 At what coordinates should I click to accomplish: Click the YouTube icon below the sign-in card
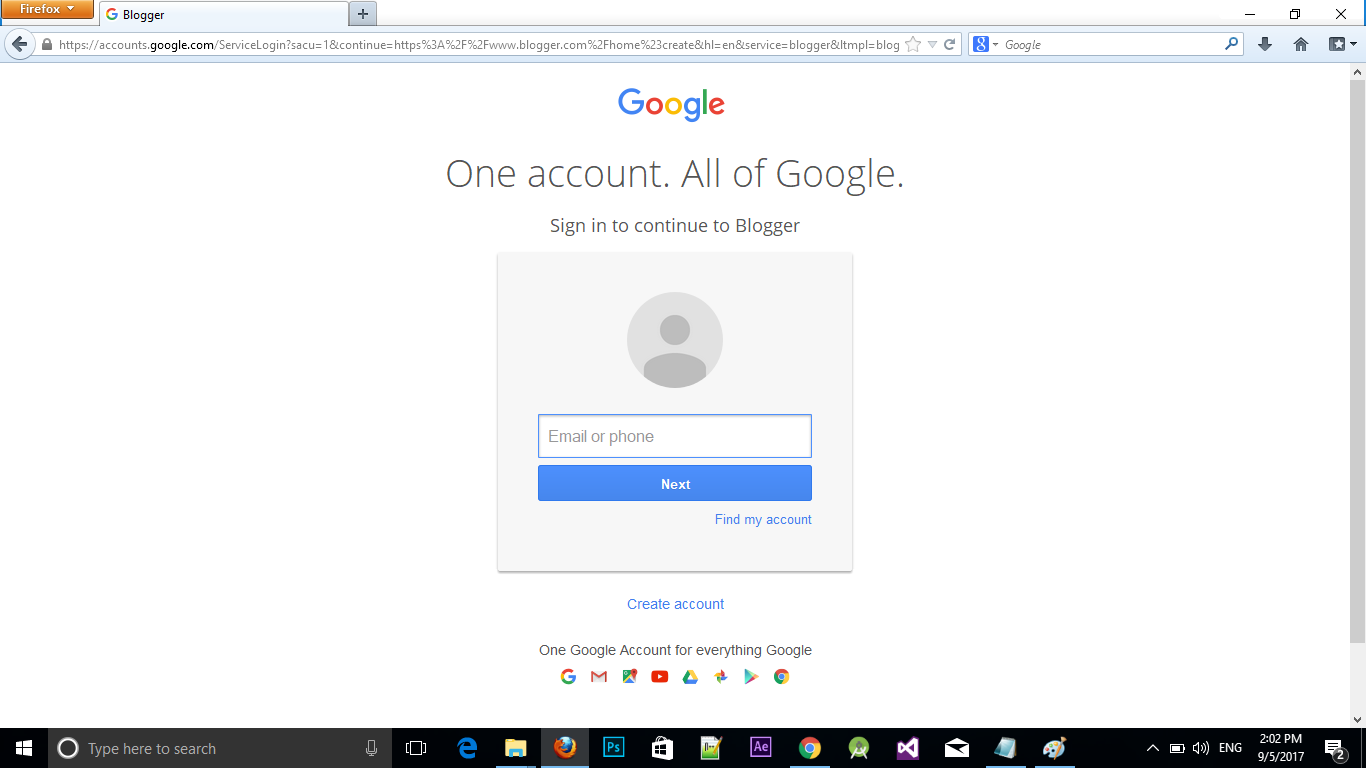(659, 677)
